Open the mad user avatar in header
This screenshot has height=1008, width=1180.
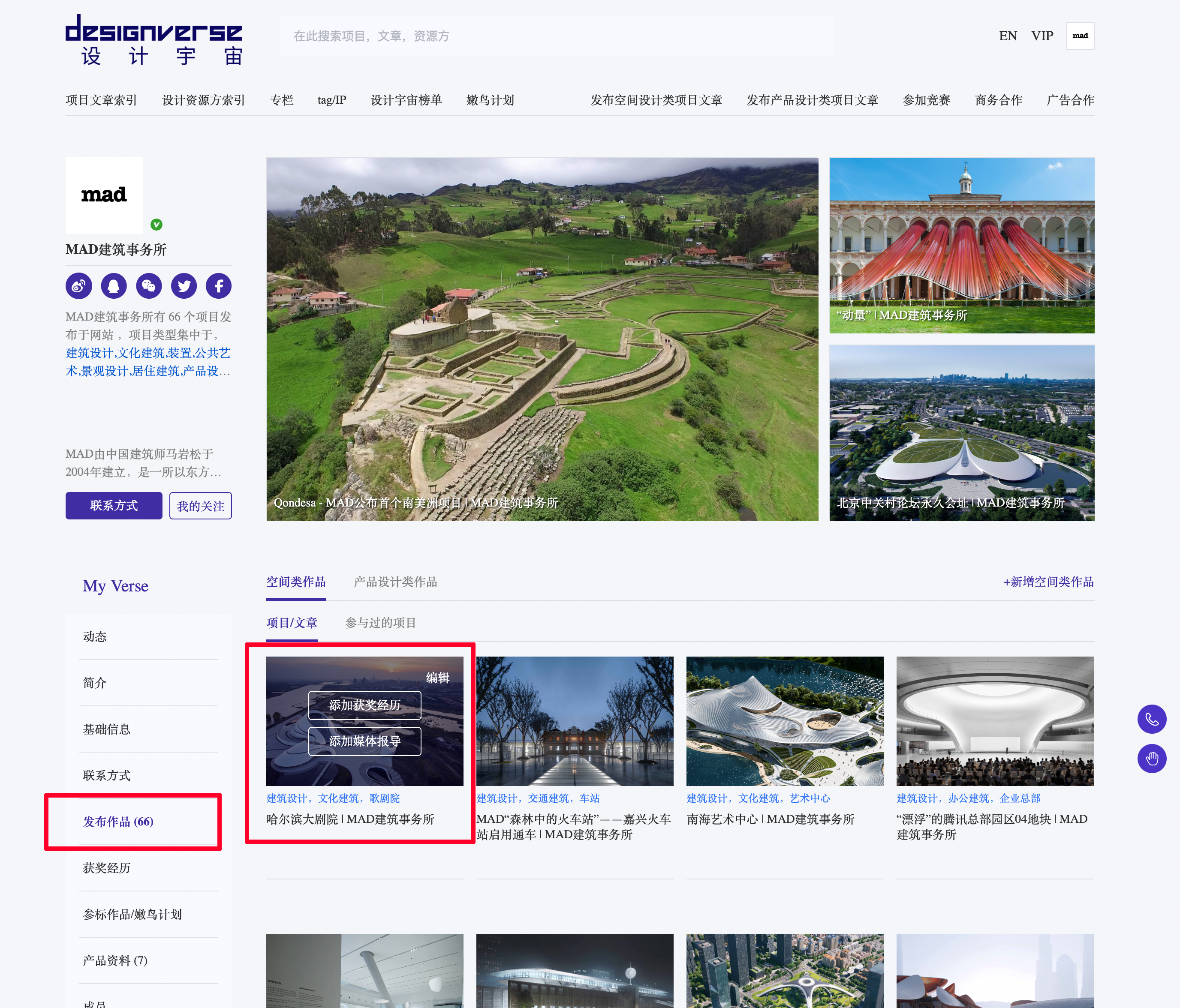coord(1080,36)
